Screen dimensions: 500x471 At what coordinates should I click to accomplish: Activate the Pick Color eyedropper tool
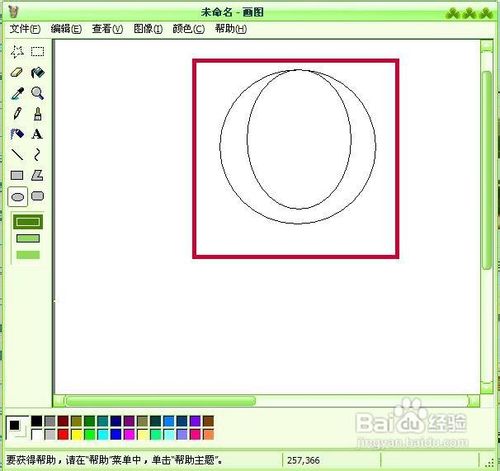coord(17,93)
